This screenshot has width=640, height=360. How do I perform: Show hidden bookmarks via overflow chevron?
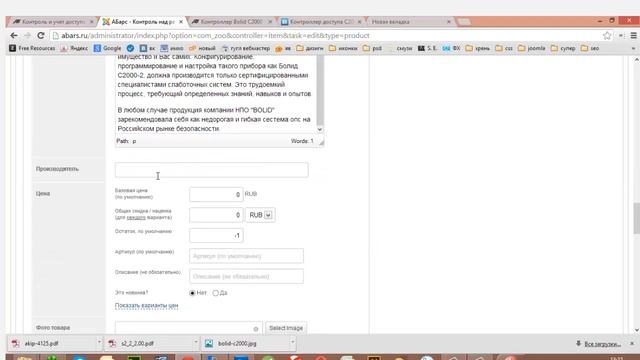click(633, 48)
